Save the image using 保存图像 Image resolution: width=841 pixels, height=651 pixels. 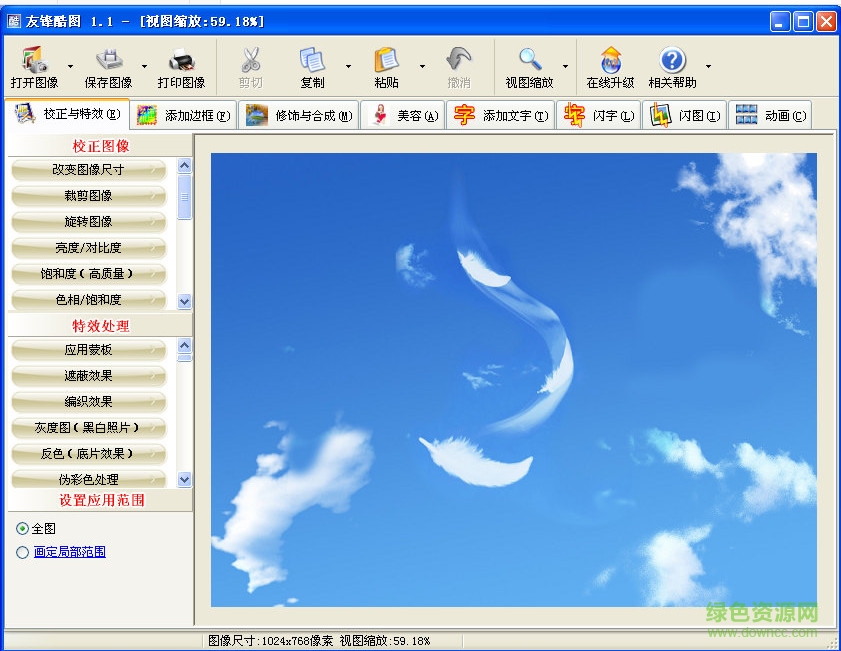coord(106,66)
